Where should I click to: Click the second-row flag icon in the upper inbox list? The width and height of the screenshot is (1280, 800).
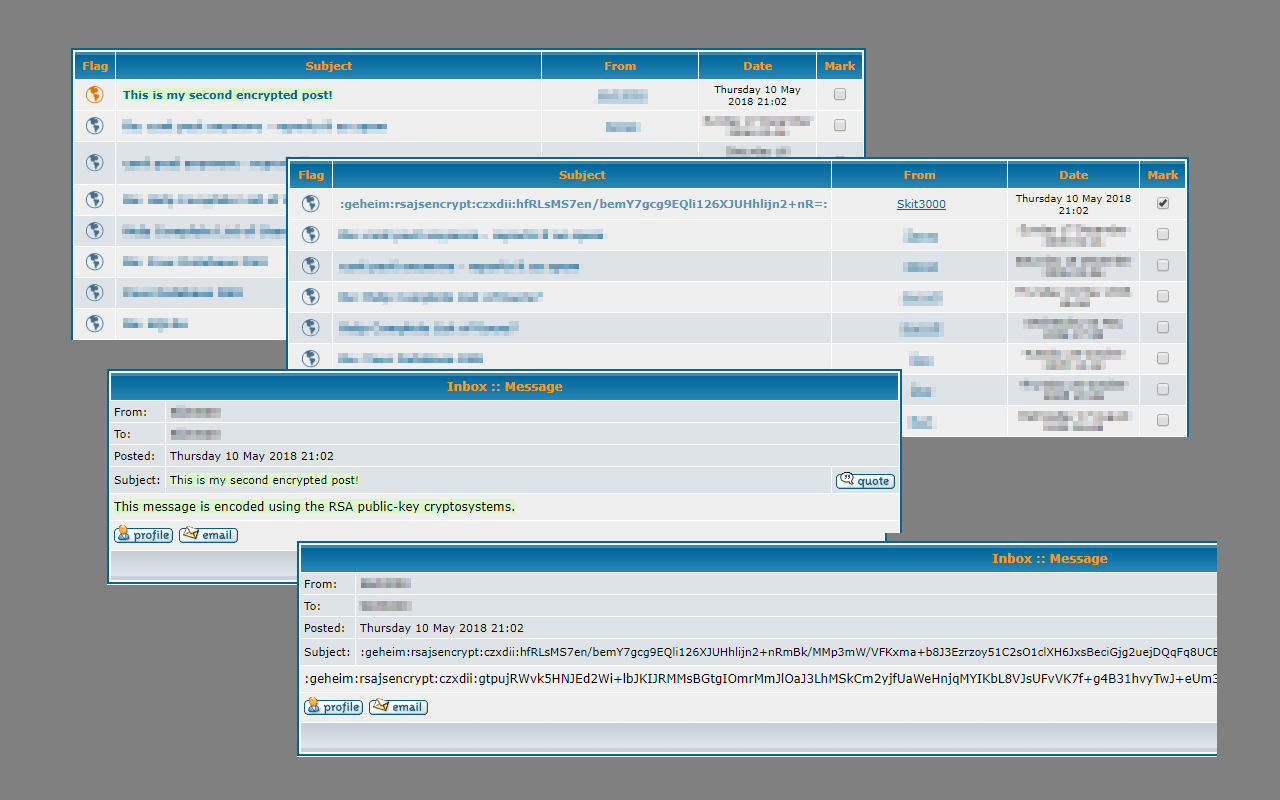pyautogui.click(x=95, y=126)
